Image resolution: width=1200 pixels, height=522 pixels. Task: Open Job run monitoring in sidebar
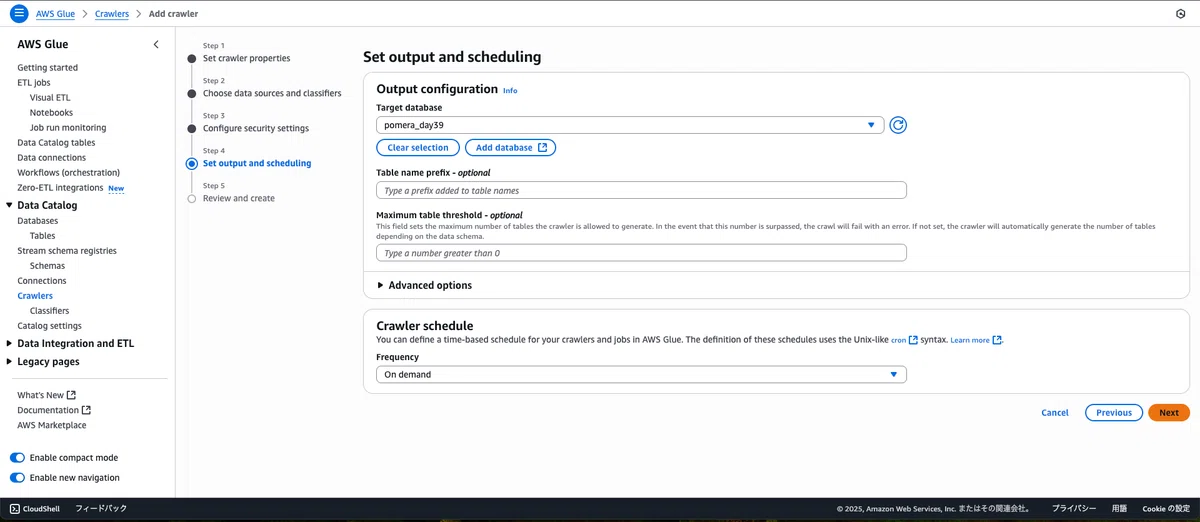click(x=68, y=128)
